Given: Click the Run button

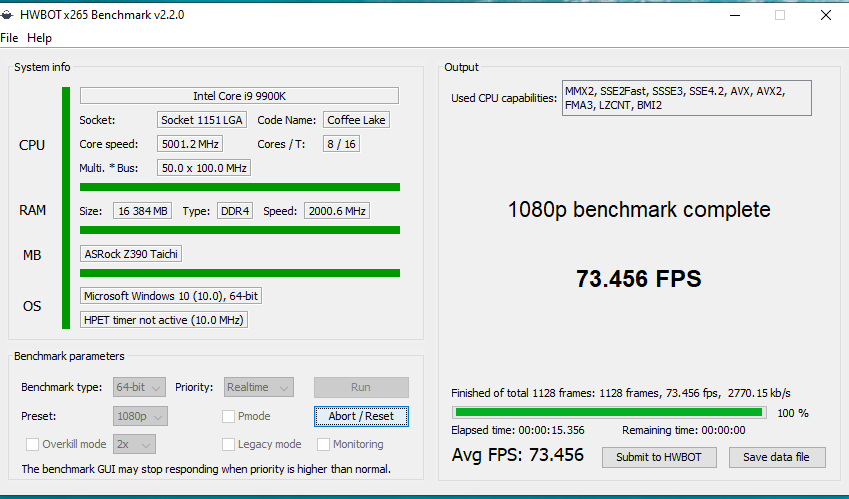Looking at the screenshot, I should click(x=361, y=387).
